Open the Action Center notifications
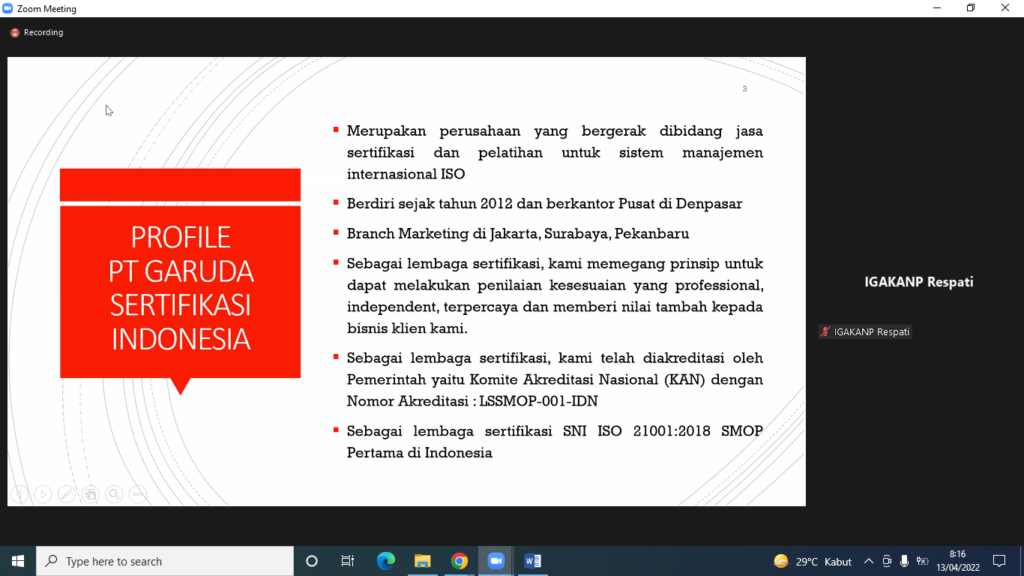The image size is (1024, 576). click(999, 561)
